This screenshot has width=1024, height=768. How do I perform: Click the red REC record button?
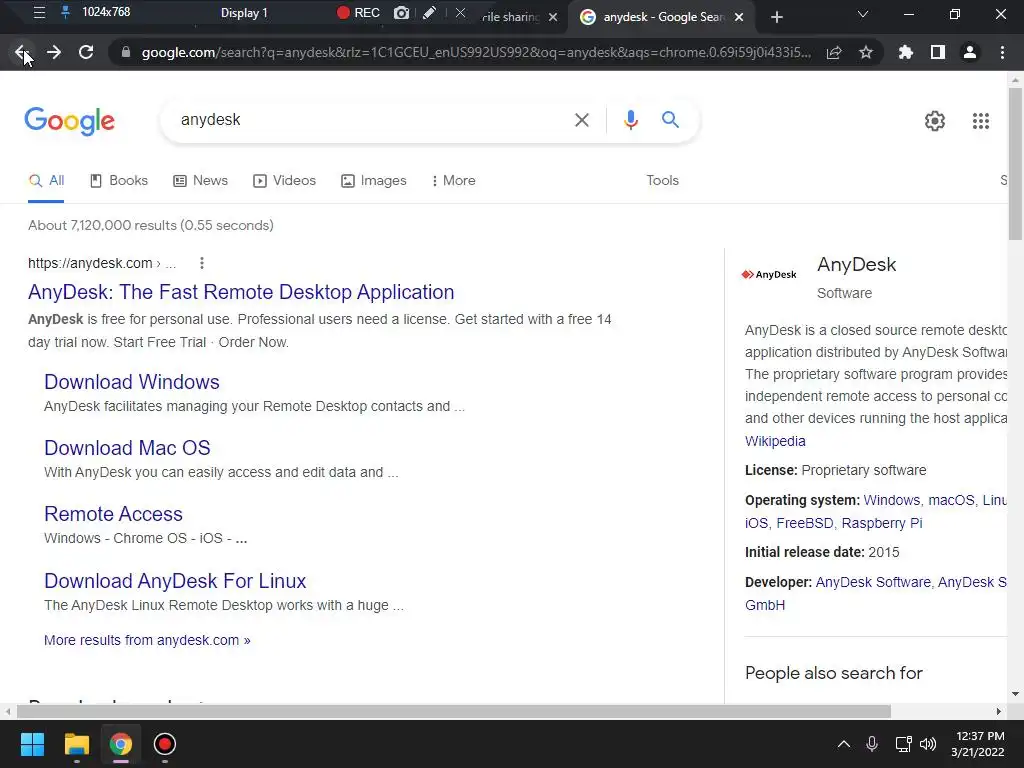click(x=358, y=13)
